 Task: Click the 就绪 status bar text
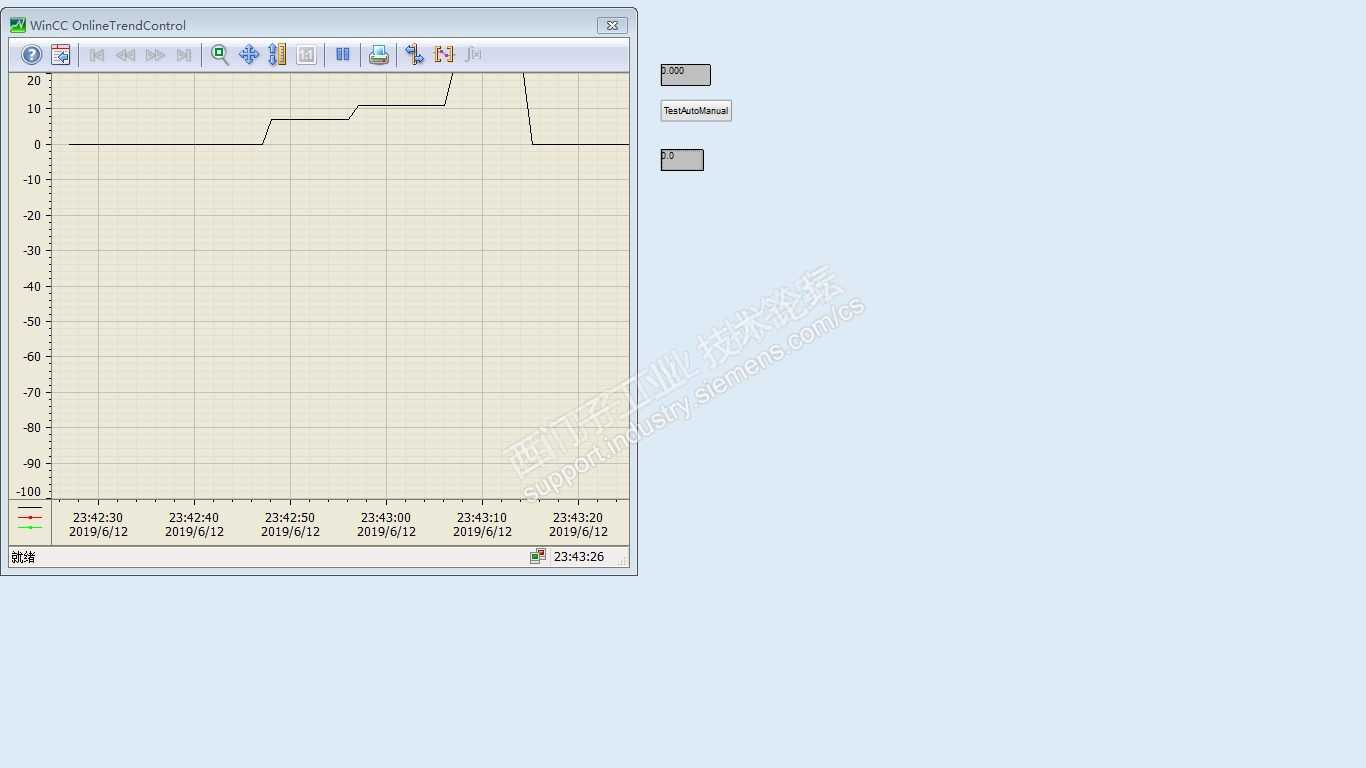(x=23, y=557)
